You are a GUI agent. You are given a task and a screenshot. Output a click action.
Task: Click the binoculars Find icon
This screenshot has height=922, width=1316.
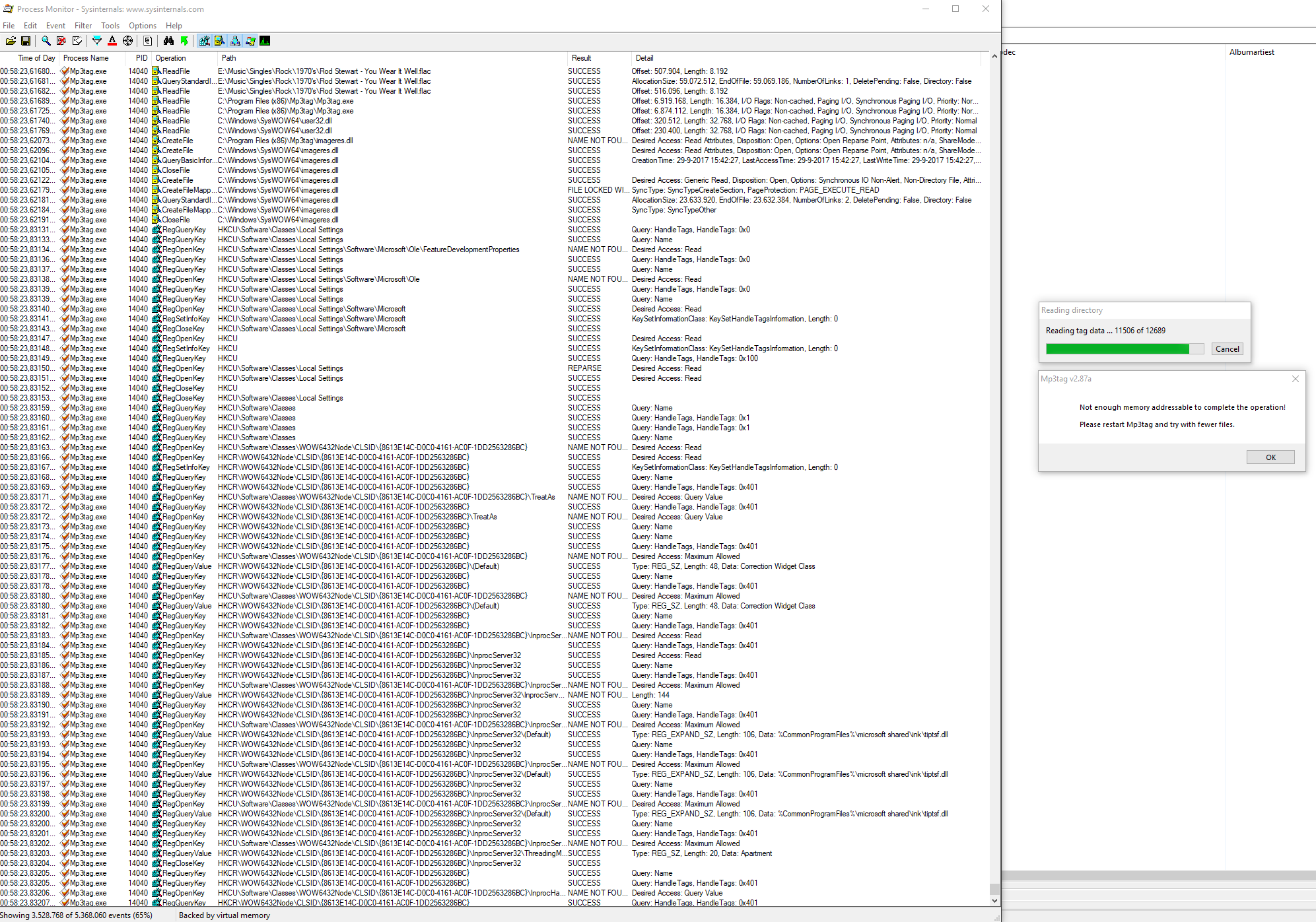[x=168, y=41]
